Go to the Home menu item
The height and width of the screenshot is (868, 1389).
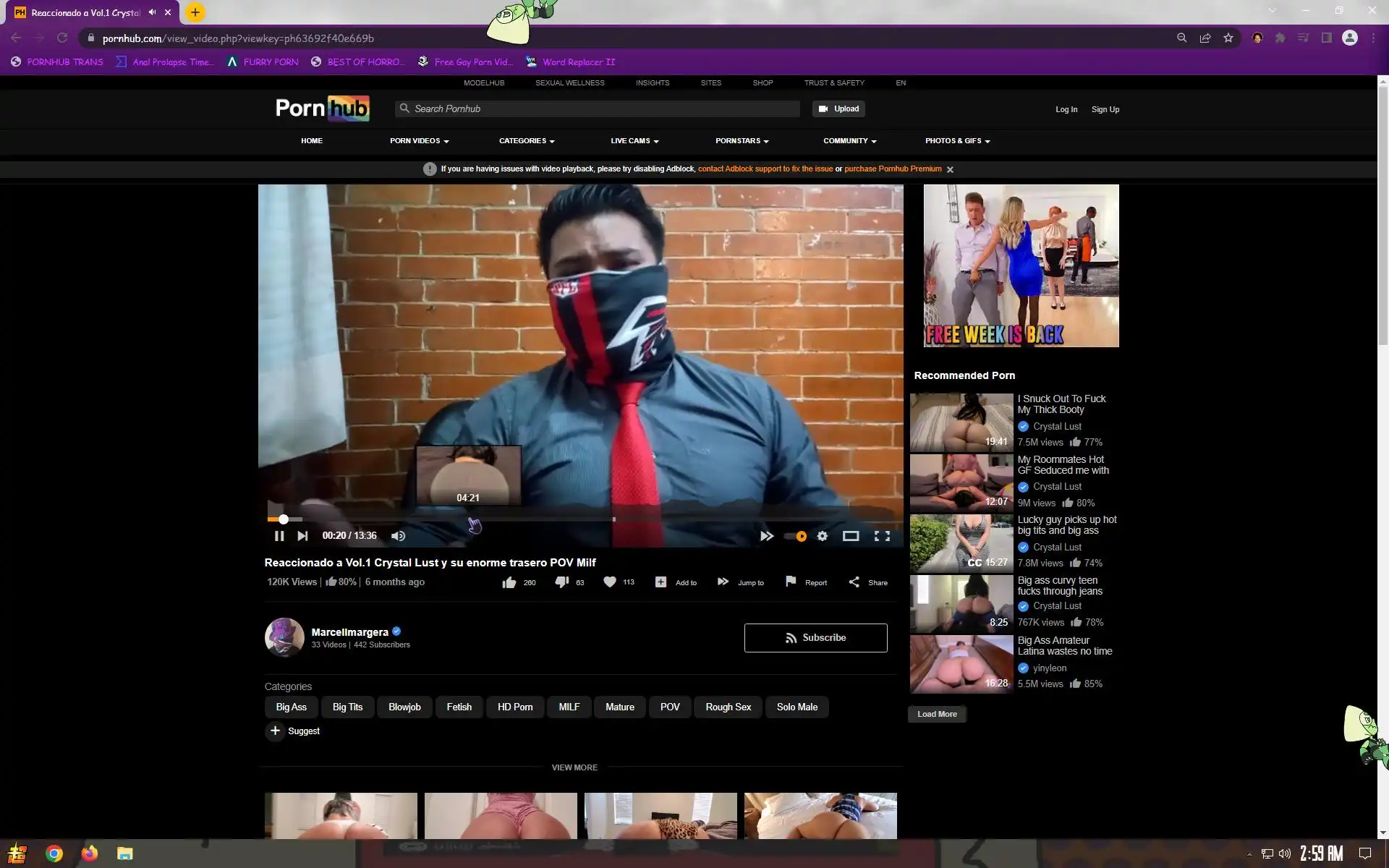coord(312,141)
